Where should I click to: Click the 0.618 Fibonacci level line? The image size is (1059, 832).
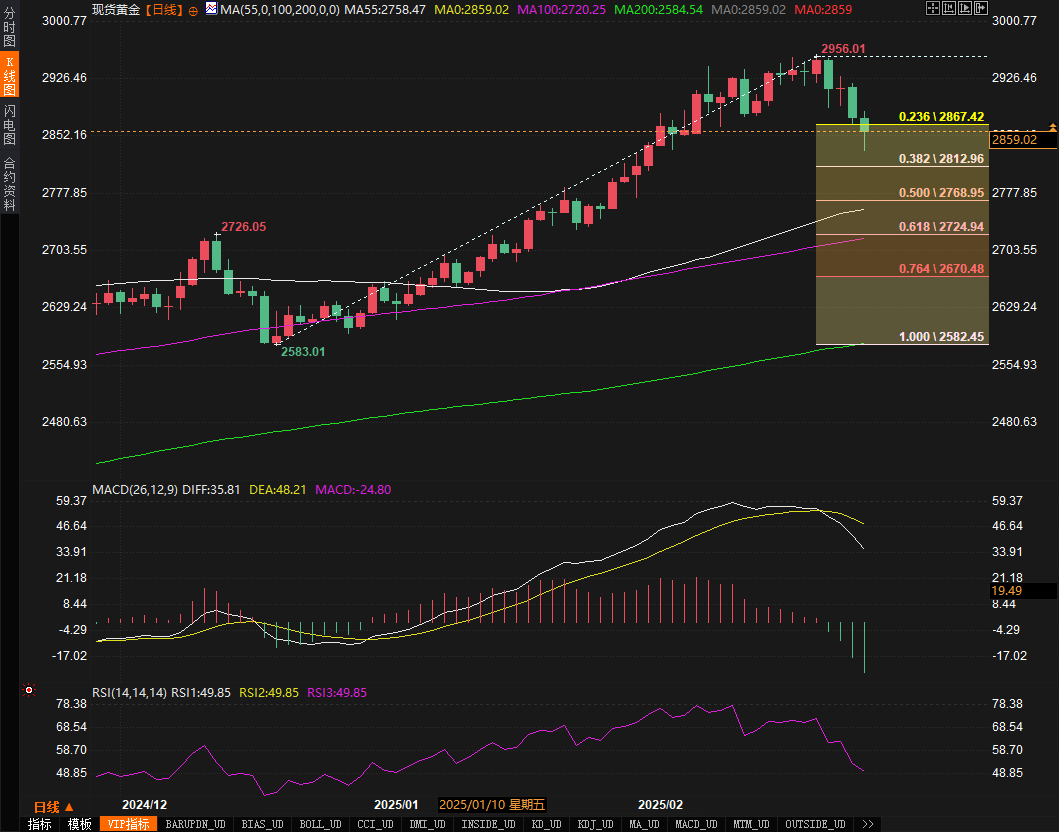point(900,235)
